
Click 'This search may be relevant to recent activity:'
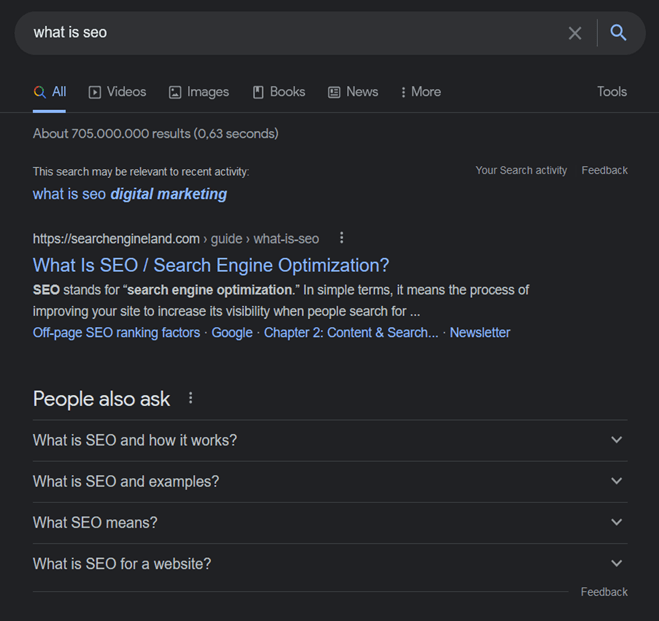point(141,172)
